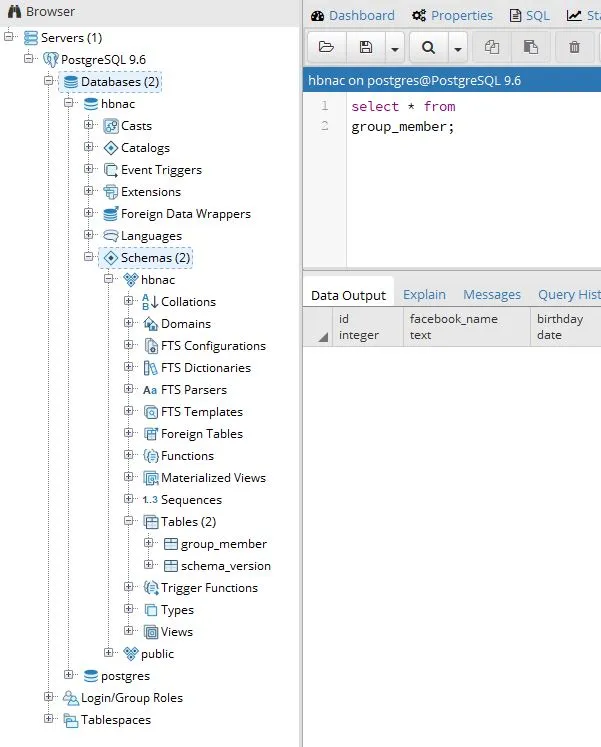This screenshot has width=601, height=747.
Task: Click the Open File folder icon
Action: pyautogui.click(x=327, y=47)
